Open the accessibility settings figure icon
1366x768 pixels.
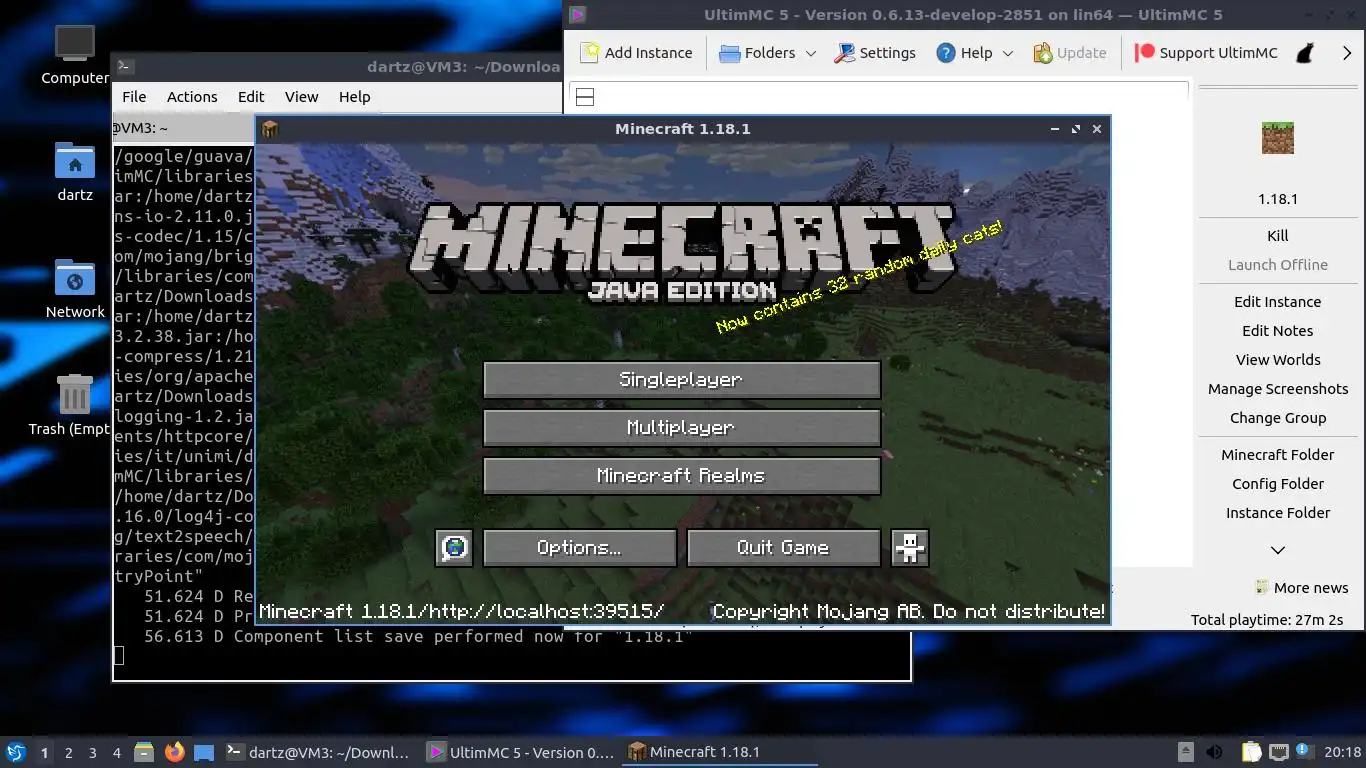tap(910, 548)
